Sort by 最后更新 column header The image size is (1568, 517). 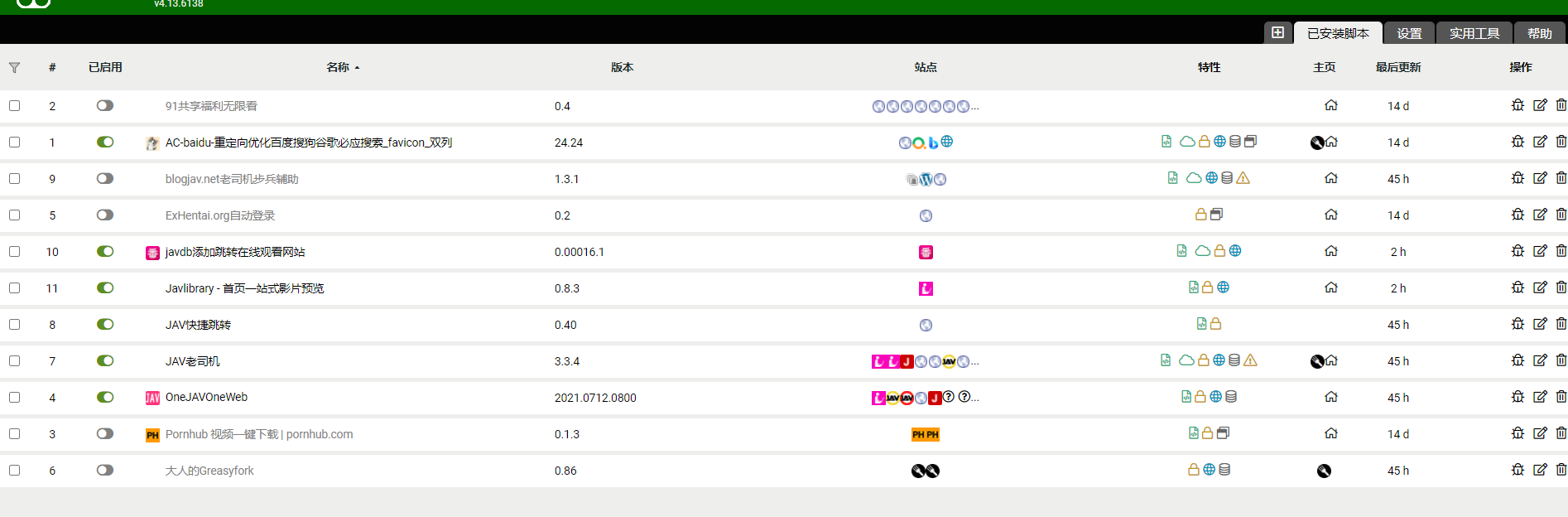pos(1397,67)
